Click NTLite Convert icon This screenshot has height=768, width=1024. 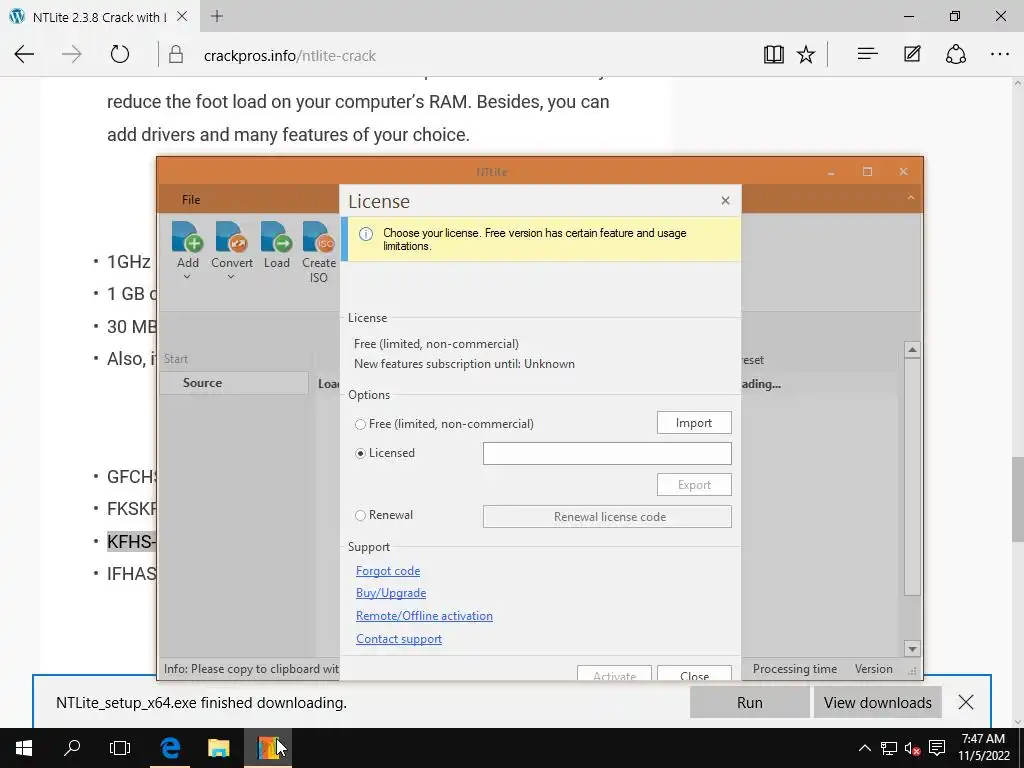tap(231, 237)
